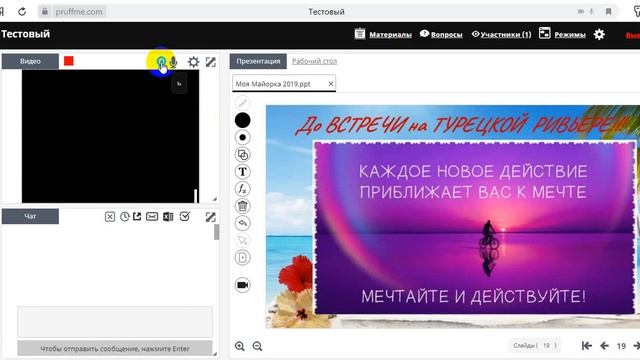The image size is (640, 360).
Task: Close the Моя Майорка 2019.ppt file tab
Action: [331, 84]
